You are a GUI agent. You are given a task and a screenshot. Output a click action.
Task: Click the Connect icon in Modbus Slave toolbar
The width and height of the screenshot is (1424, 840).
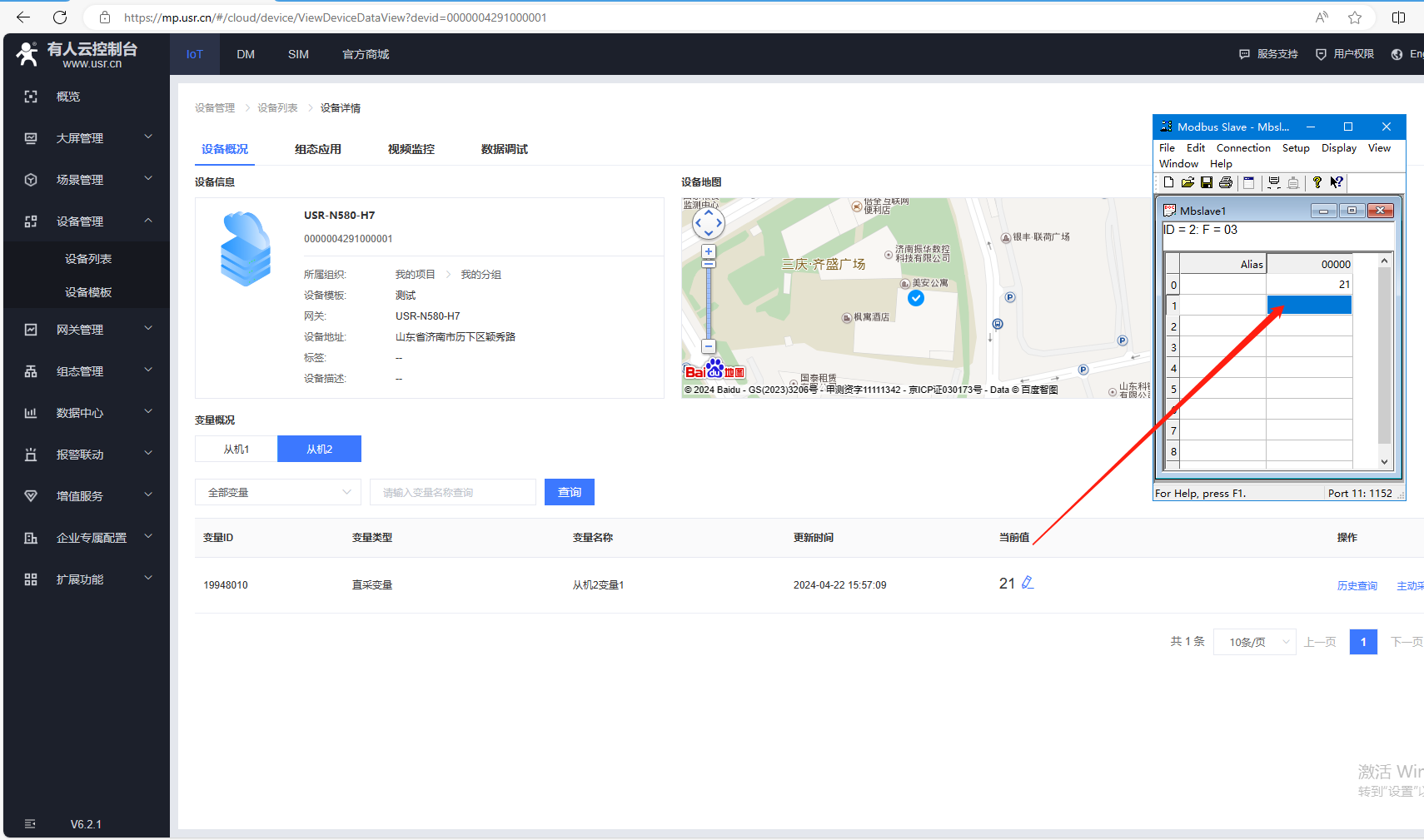click(x=1274, y=182)
